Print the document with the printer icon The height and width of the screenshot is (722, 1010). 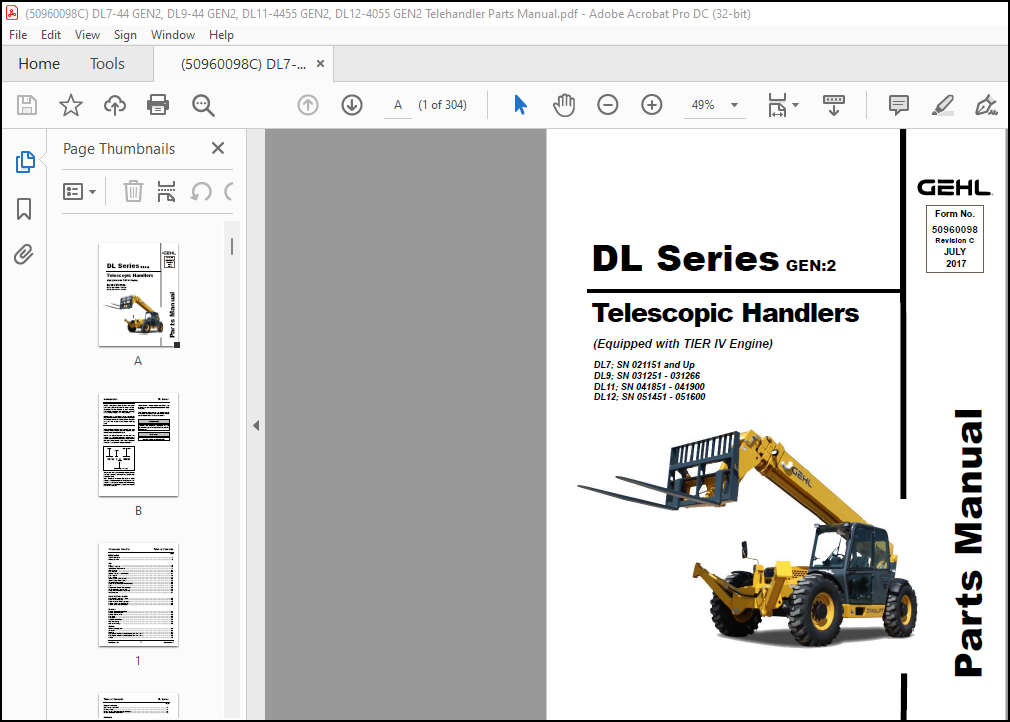pos(158,105)
